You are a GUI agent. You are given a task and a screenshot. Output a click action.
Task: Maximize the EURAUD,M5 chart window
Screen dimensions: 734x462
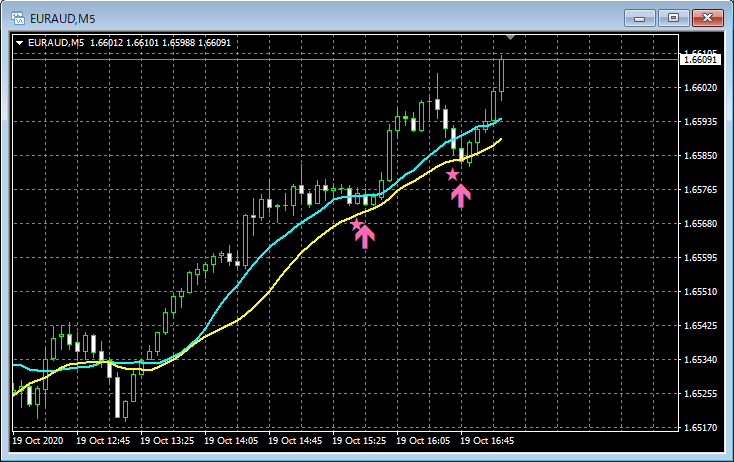pos(673,18)
